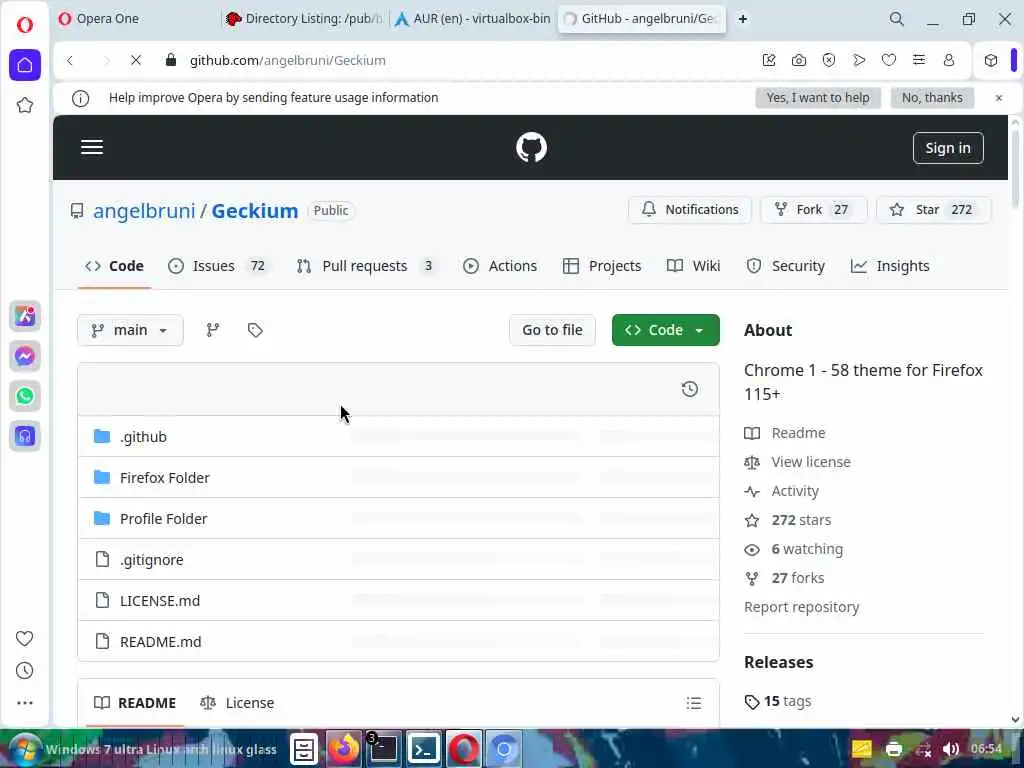Screen dimensions: 1024x768
Task: Go back to previous page
Action: click(70, 60)
